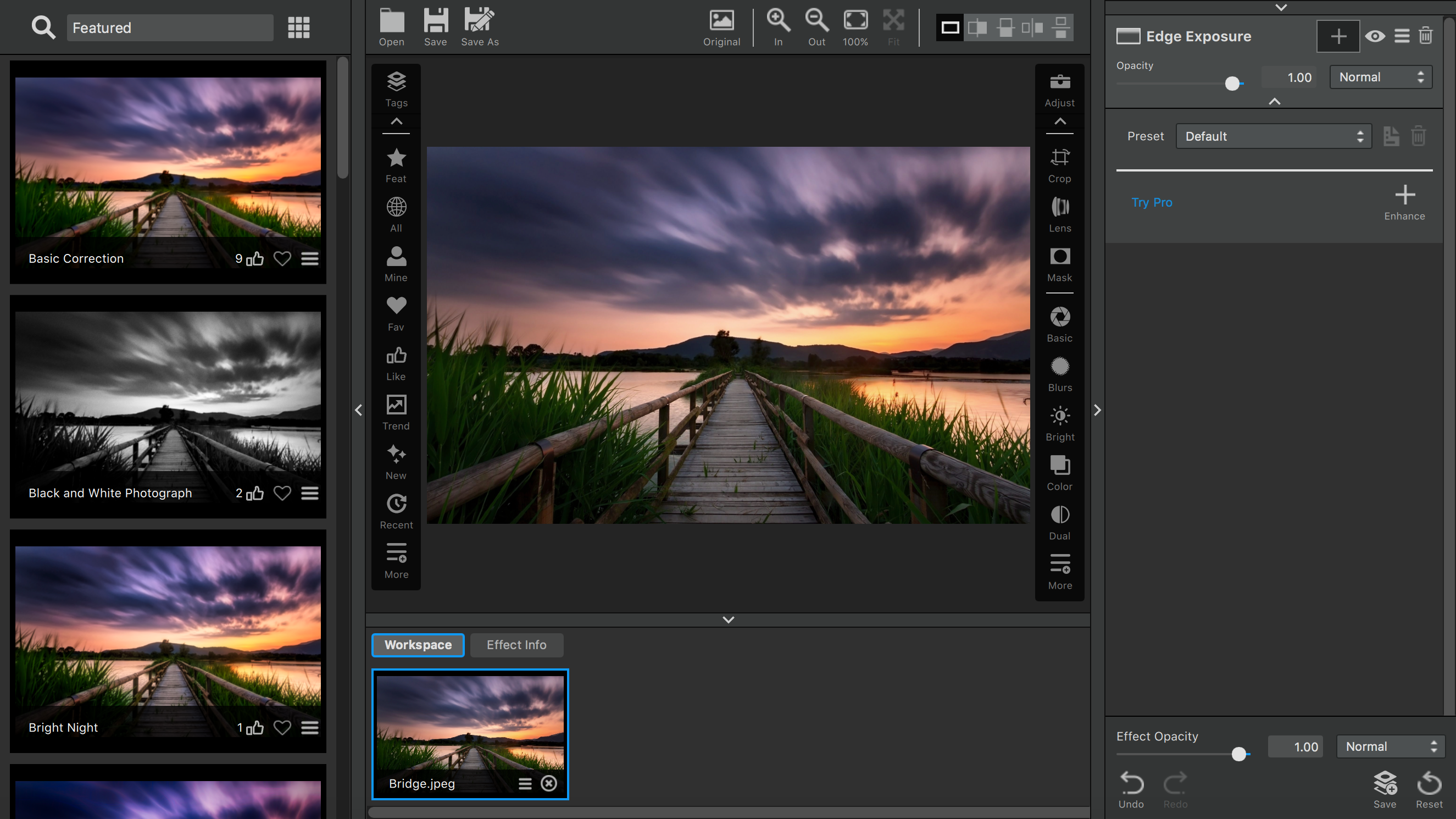Select top-bottom separate compare view
Image resolution: width=1456 pixels, height=819 pixels.
point(1061,27)
